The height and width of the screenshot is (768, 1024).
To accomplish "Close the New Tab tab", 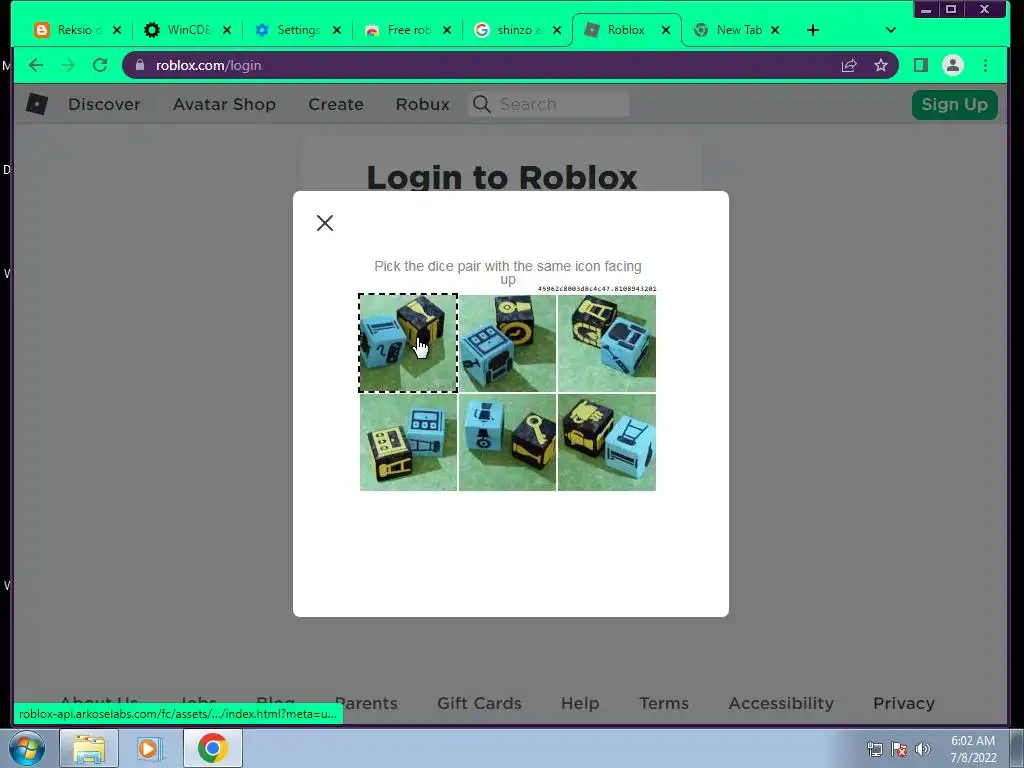I will (775, 30).
